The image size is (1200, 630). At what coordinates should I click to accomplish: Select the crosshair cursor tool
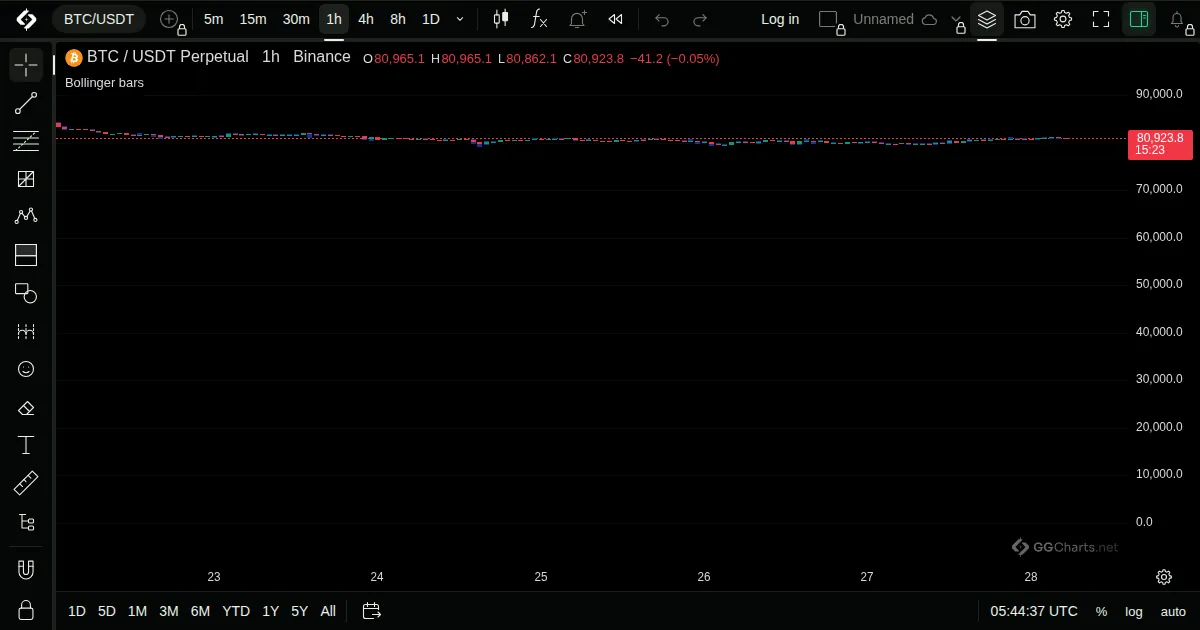coord(26,65)
